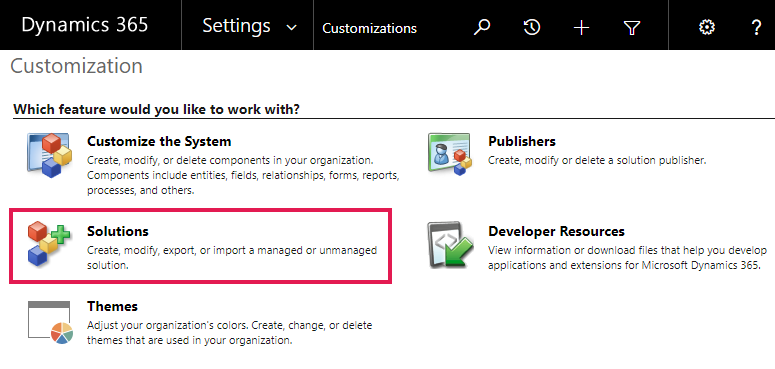Open the Customize the System link
The image size is (775, 369).
(159, 141)
